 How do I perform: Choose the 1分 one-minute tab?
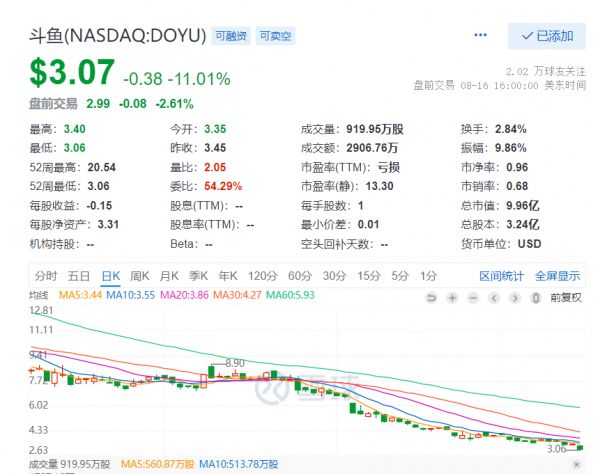(x=429, y=275)
